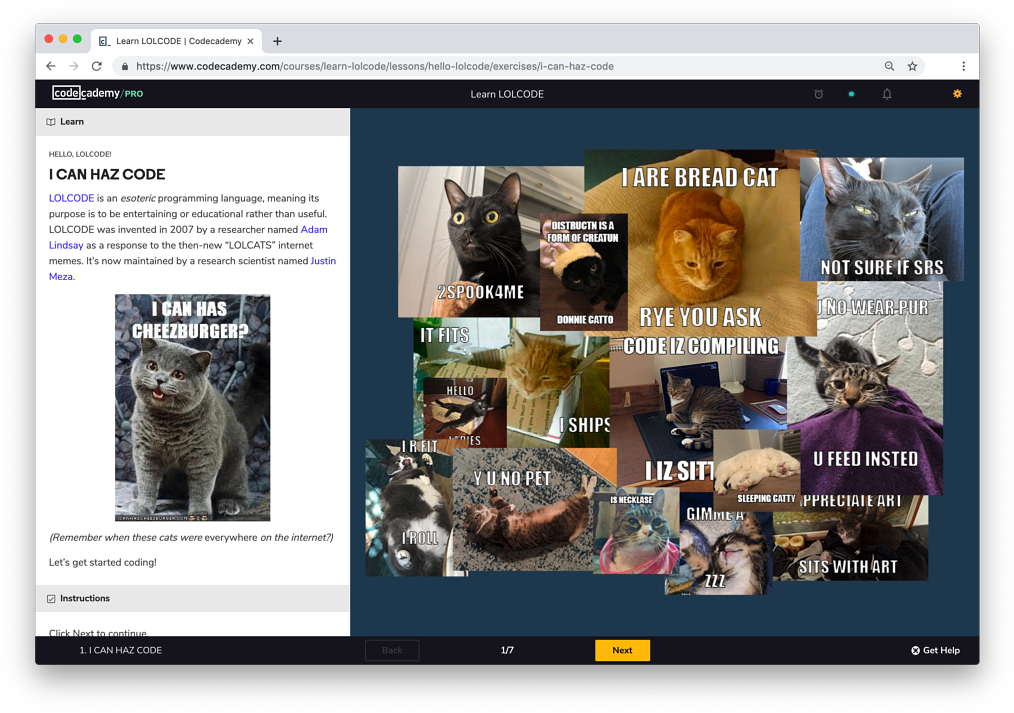Minimize the Chrome window
The height and width of the screenshot is (713, 1014).
click(x=63, y=39)
